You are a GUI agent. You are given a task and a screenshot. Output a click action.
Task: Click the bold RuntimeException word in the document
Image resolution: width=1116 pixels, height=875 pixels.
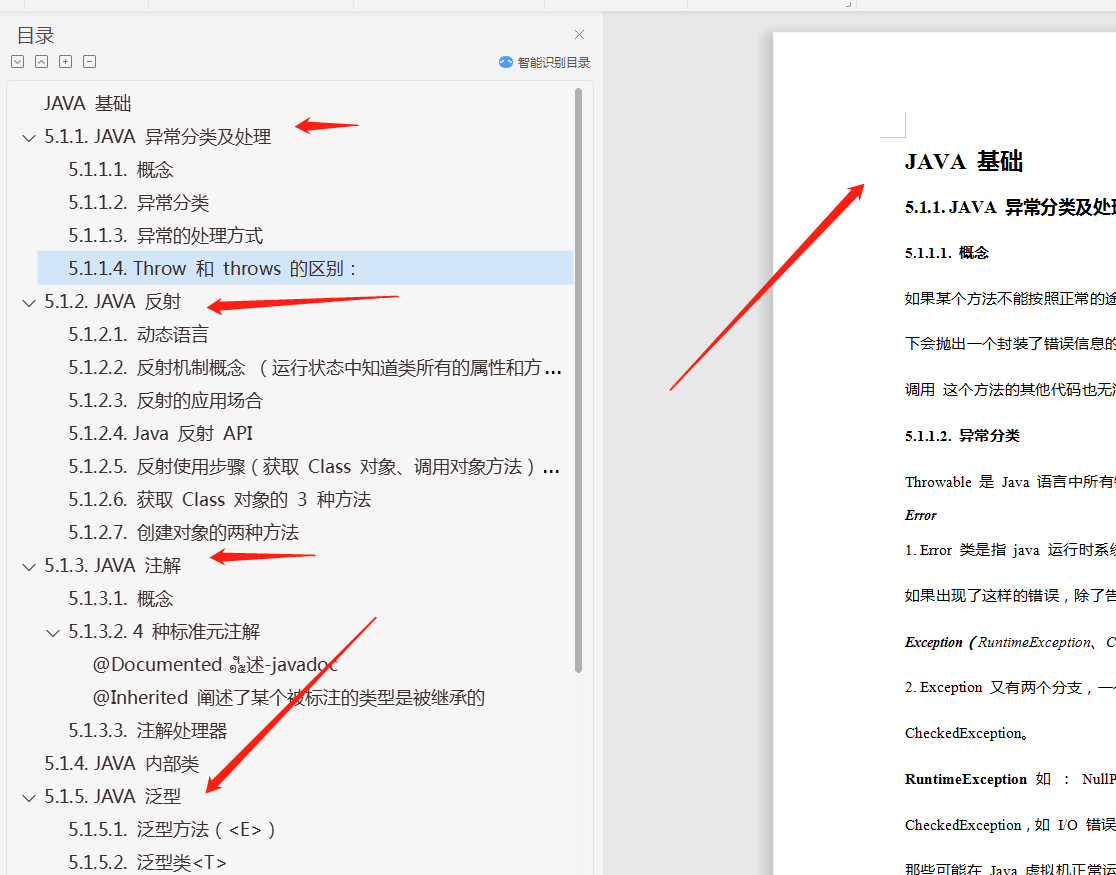(x=966, y=779)
